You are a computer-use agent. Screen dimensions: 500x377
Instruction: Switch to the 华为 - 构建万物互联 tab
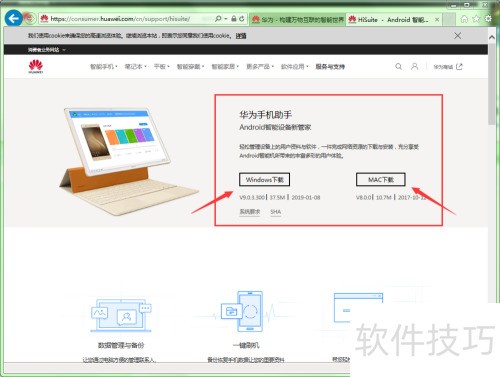[x=298, y=20]
